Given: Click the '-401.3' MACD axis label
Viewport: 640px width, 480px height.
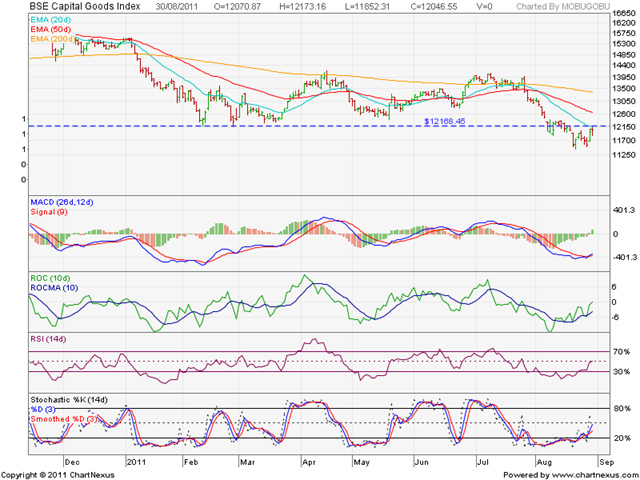Looking at the screenshot, I should [623, 258].
